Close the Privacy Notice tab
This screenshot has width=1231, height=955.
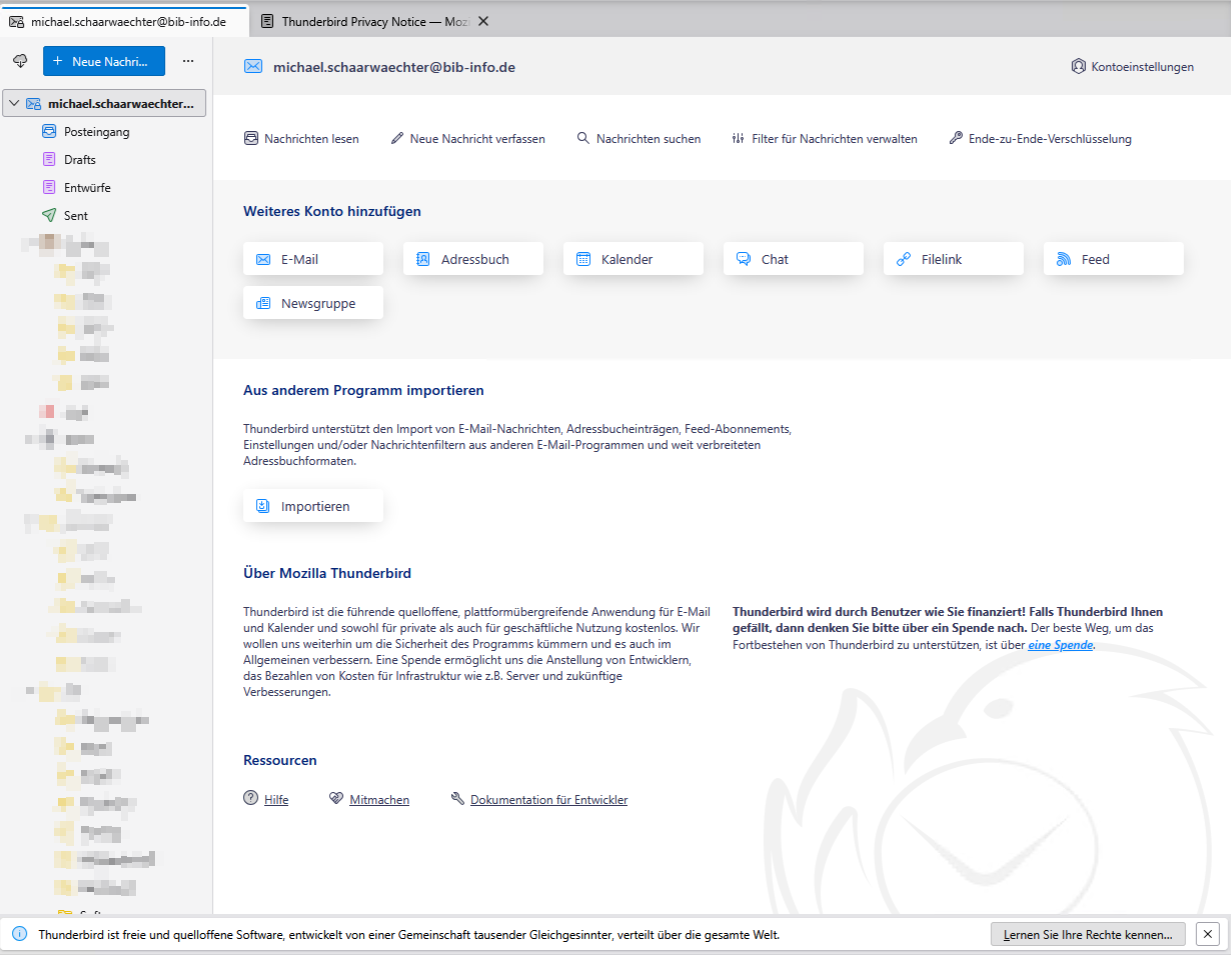(483, 21)
